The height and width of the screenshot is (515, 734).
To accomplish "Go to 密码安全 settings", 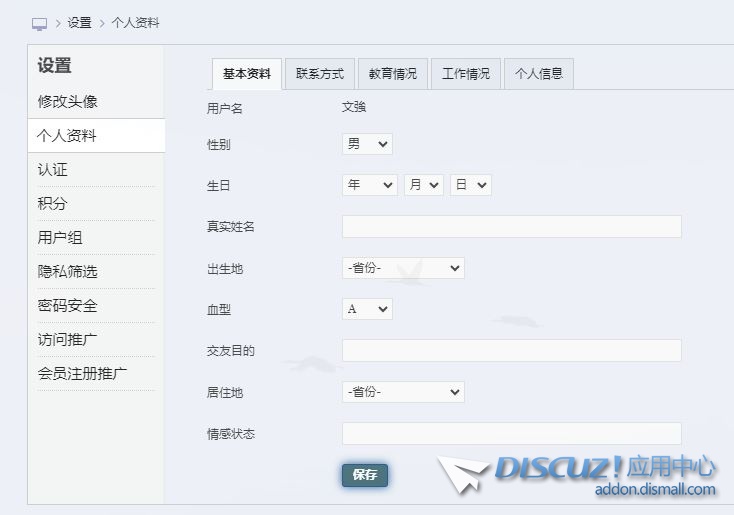I will [68, 306].
